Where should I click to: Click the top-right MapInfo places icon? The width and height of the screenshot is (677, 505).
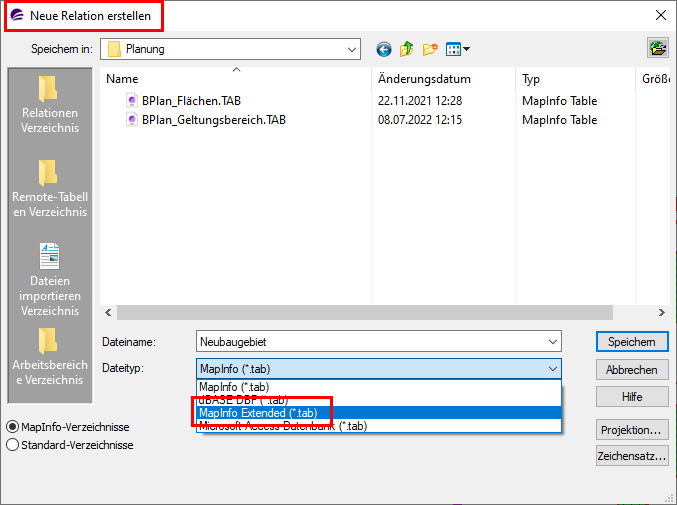tap(657, 48)
